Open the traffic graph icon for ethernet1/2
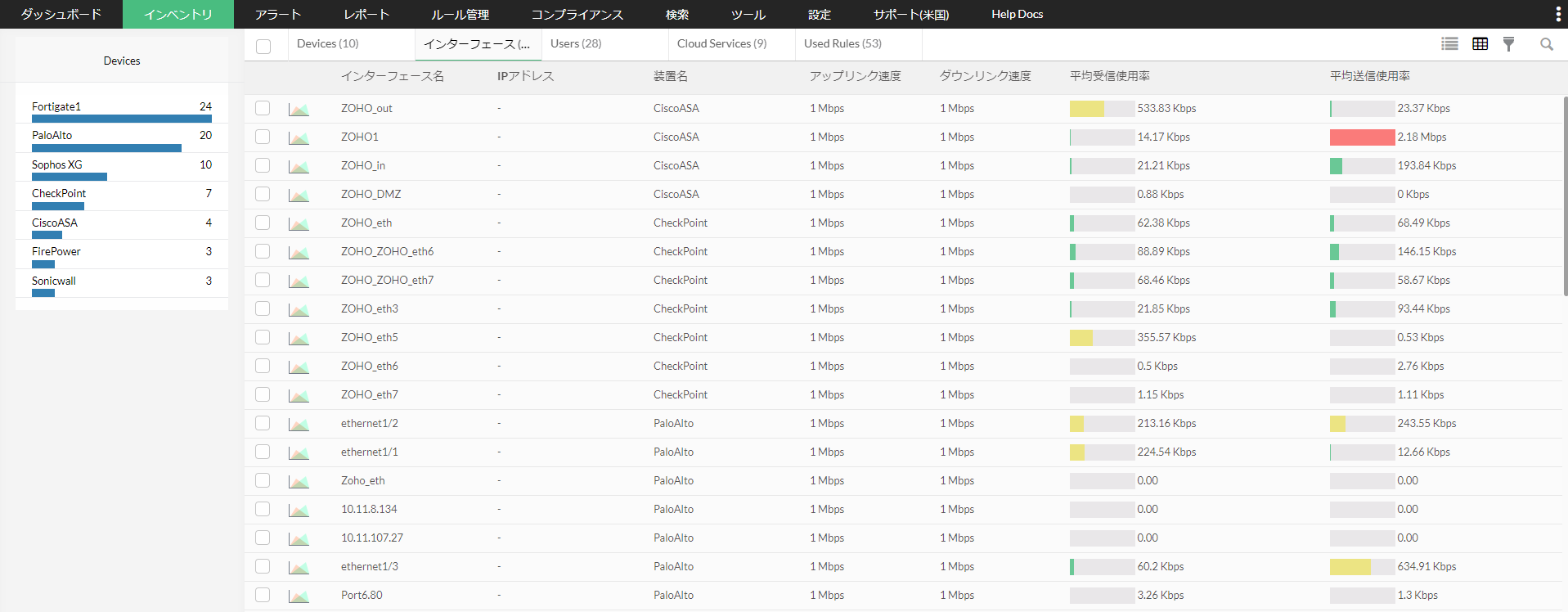1568x612 pixels. [x=299, y=424]
